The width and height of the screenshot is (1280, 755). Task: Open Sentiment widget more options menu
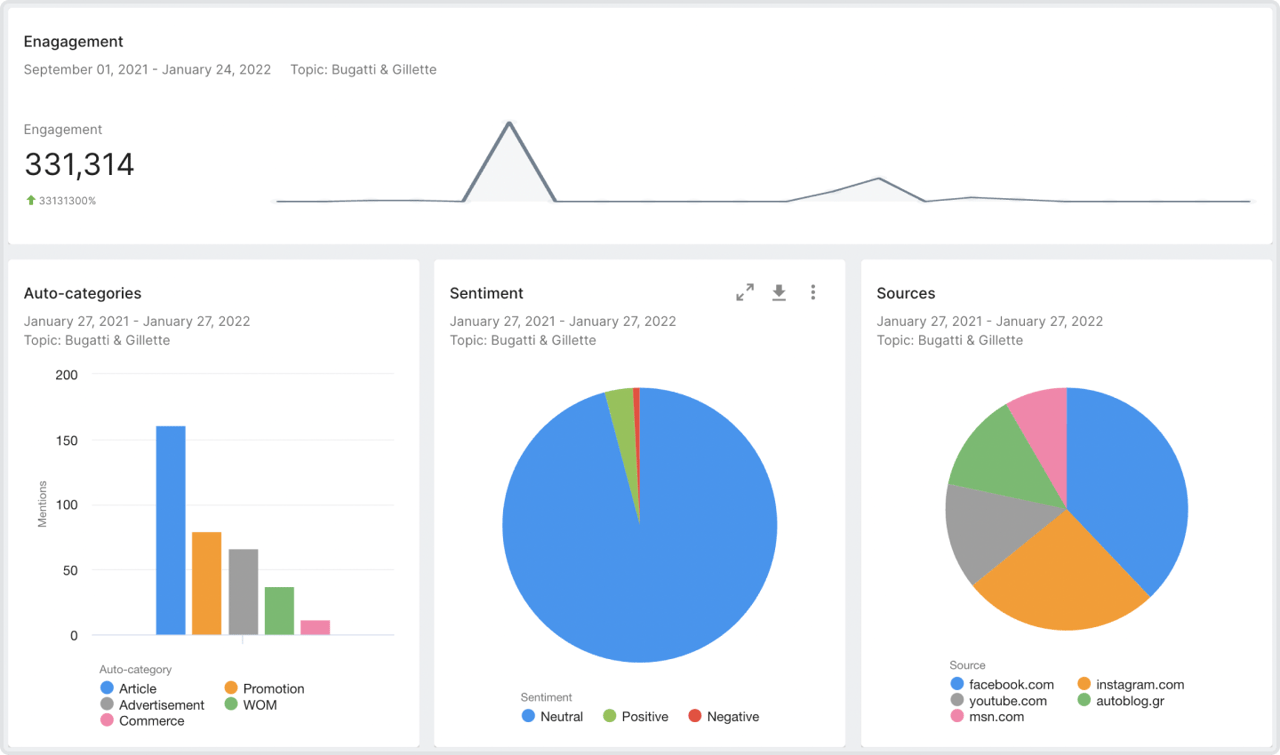(x=813, y=292)
